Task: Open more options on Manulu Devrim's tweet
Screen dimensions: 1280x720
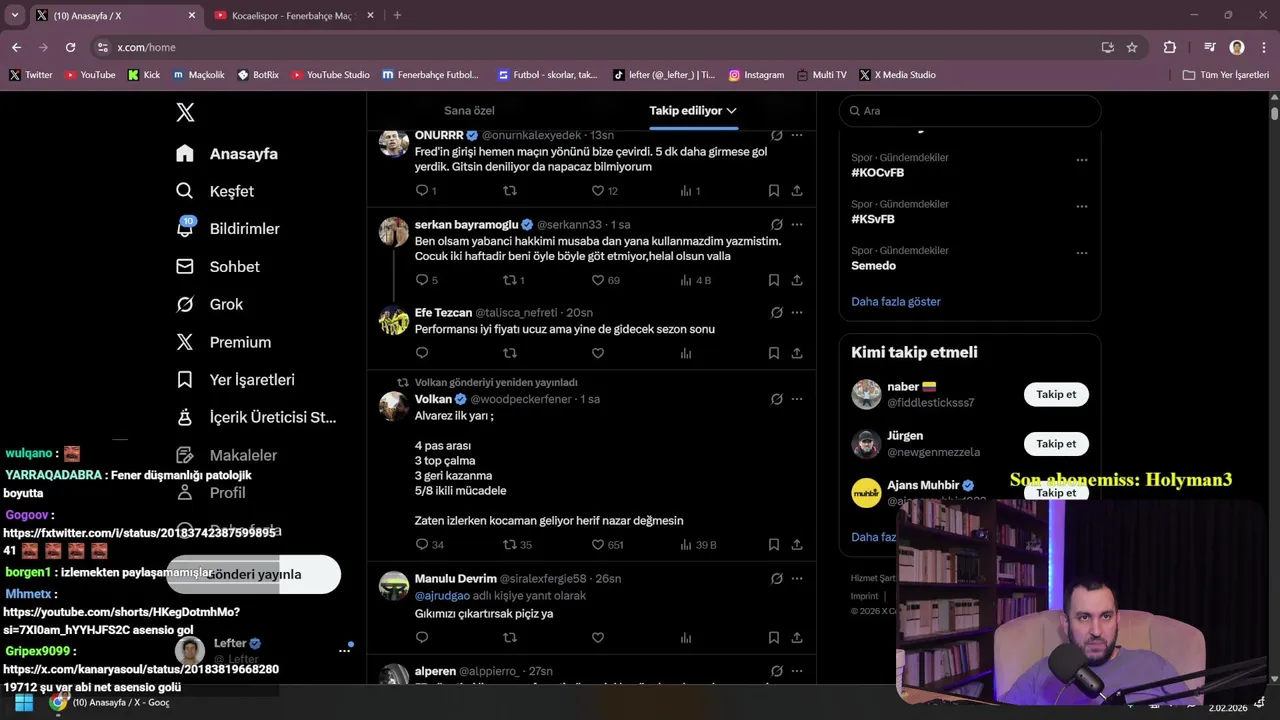Action: [x=797, y=578]
